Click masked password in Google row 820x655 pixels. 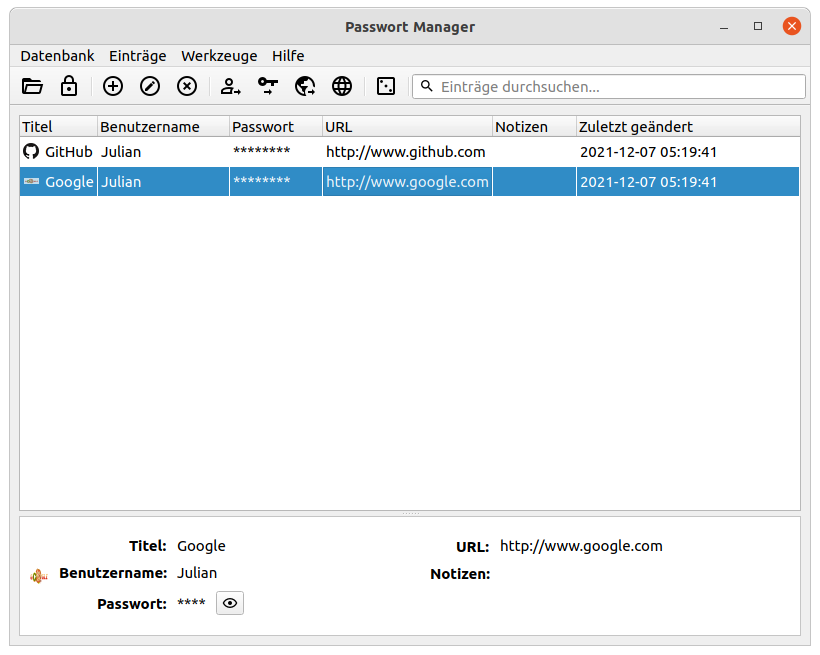tap(261, 181)
